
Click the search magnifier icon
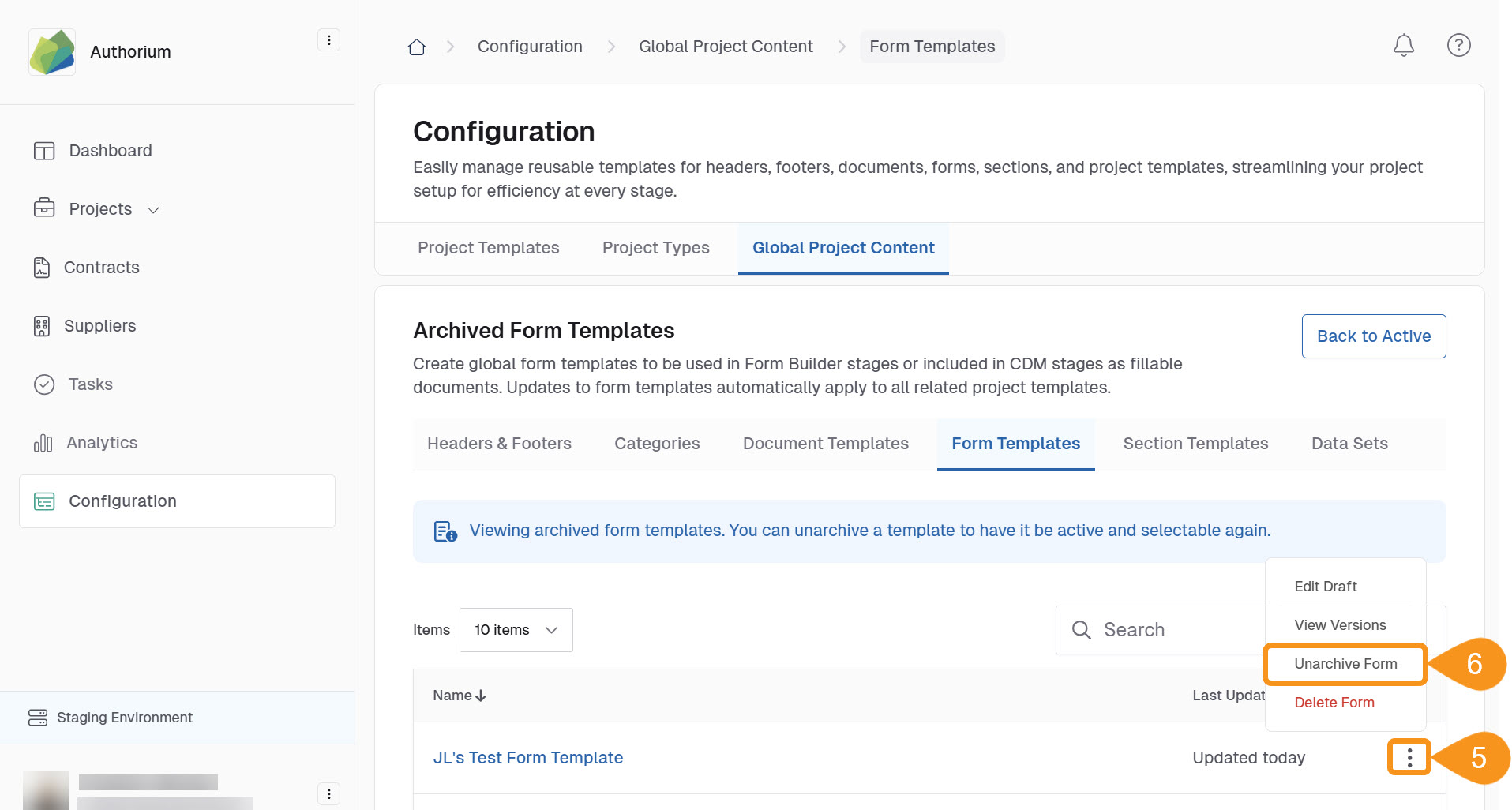click(x=1080, y=629)
